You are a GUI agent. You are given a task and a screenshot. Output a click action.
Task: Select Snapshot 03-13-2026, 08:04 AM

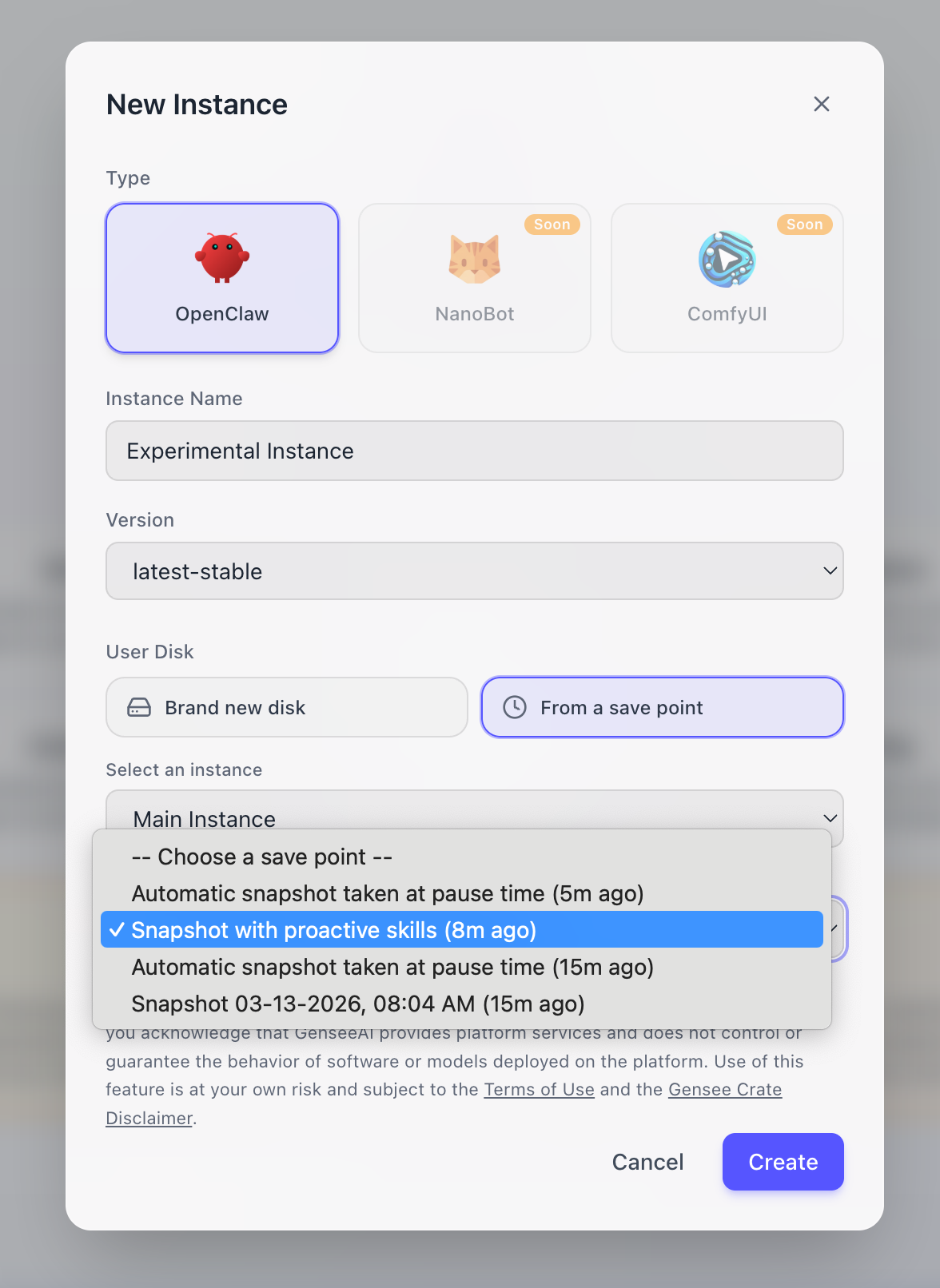click(x=358, y=1004)
